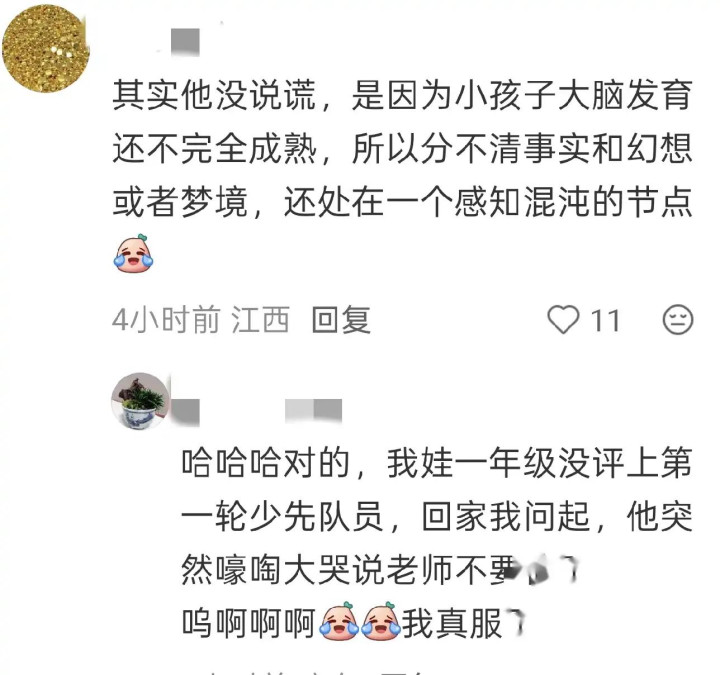Viewport: 720px width, 675px height.
Task: Tap the line starting 或者梦境
Action: coord(402,202)
